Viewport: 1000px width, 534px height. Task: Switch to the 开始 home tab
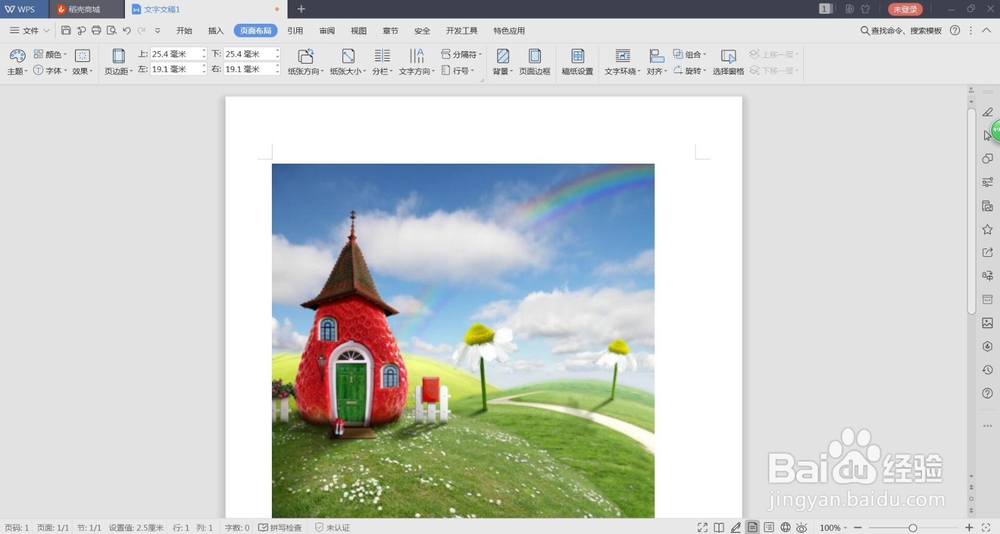(184, 31)
